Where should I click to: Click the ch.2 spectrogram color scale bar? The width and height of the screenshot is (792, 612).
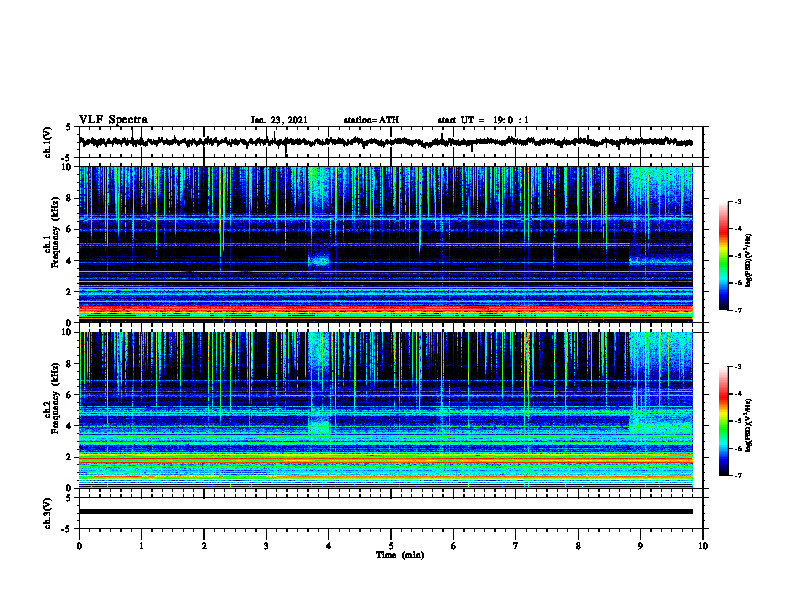click(724, 421)
